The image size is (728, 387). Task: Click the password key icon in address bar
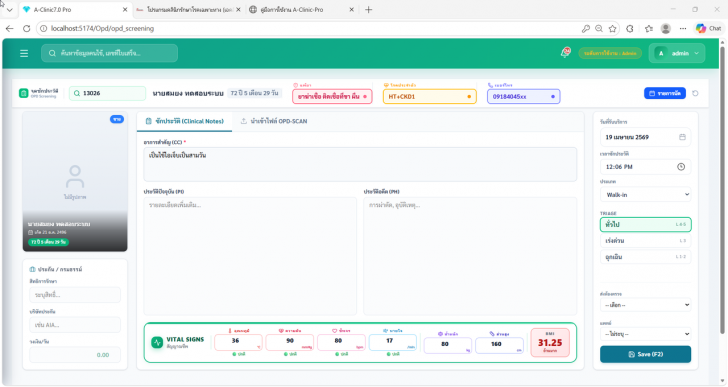[x=585, y=28]
